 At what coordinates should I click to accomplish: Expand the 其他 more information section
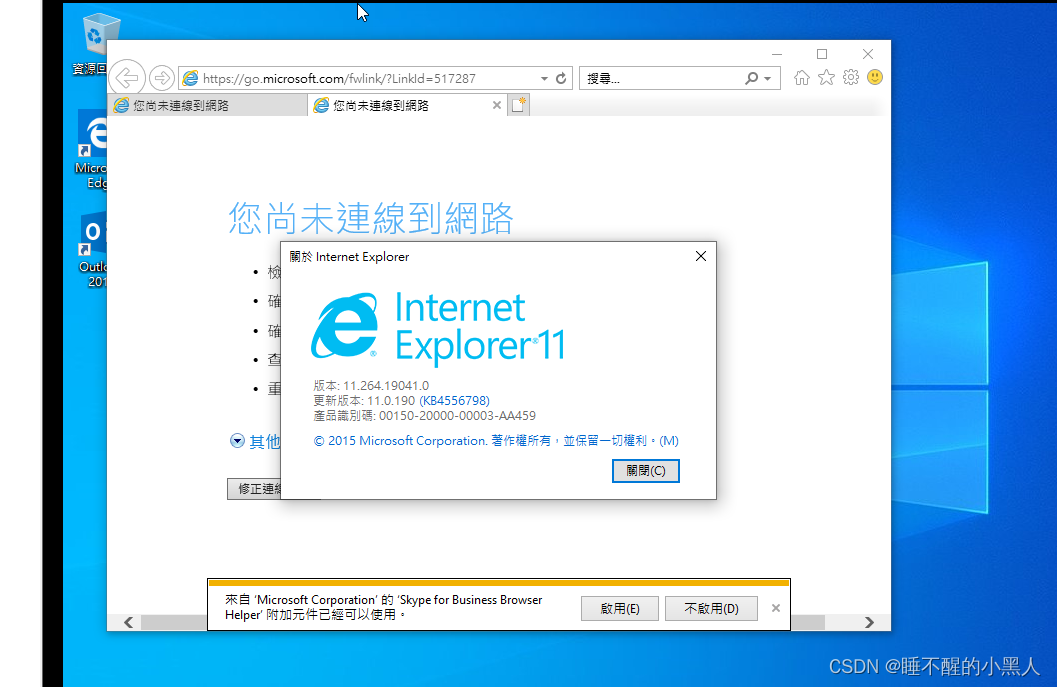(255, 442)
